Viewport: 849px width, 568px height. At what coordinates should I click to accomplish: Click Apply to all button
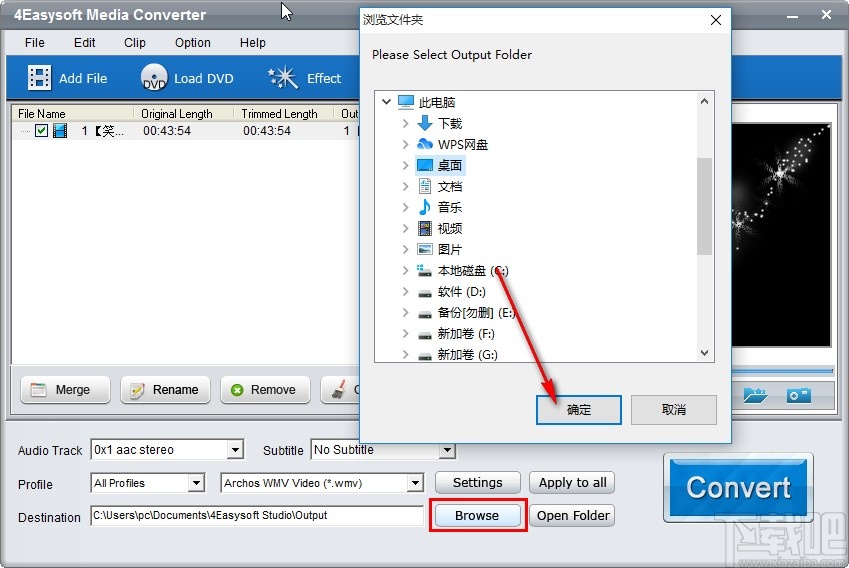(x=572, y=482)
